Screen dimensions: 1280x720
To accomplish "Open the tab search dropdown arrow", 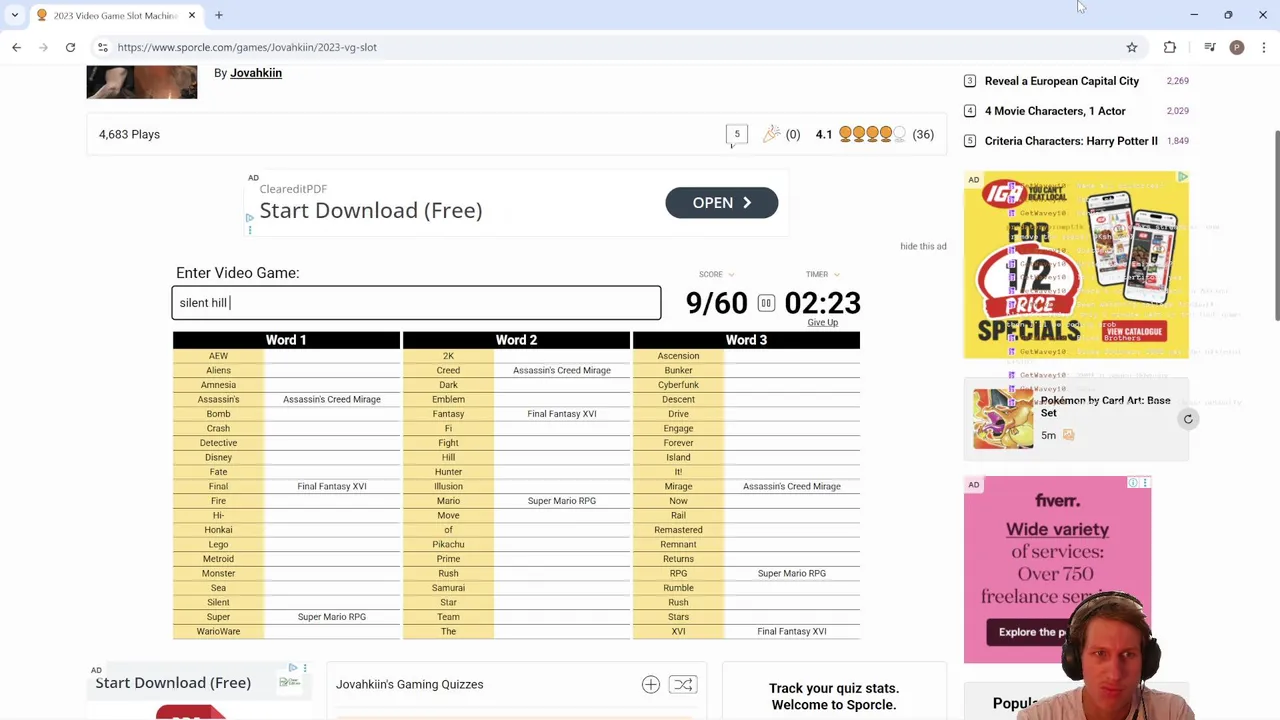I will coord(15,15).
